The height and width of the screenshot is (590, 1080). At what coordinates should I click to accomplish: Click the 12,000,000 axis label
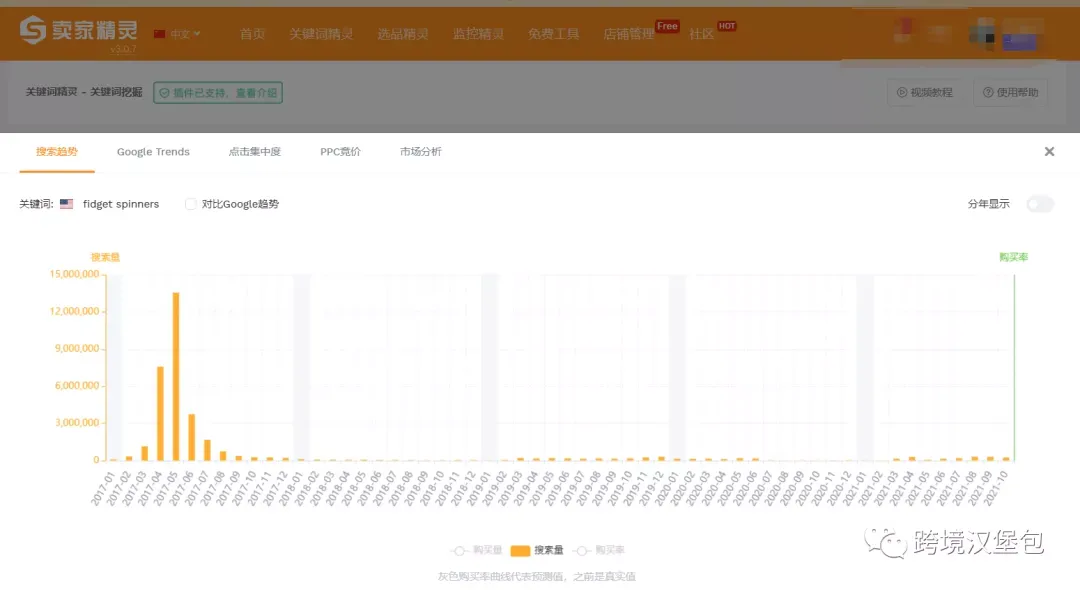(x=74, y=311)
